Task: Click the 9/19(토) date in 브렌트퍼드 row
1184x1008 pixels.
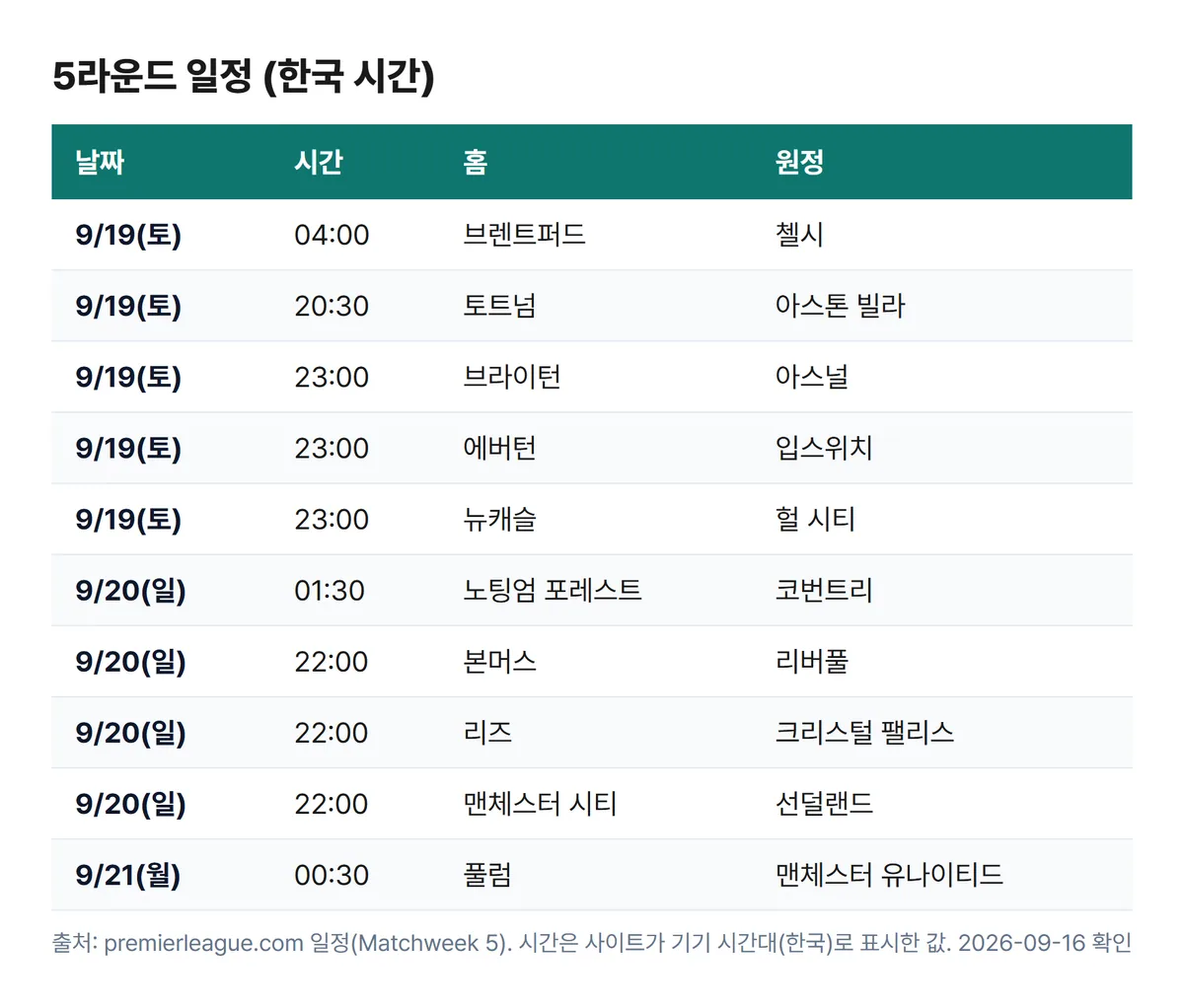Action: click(x=128, y=235)
